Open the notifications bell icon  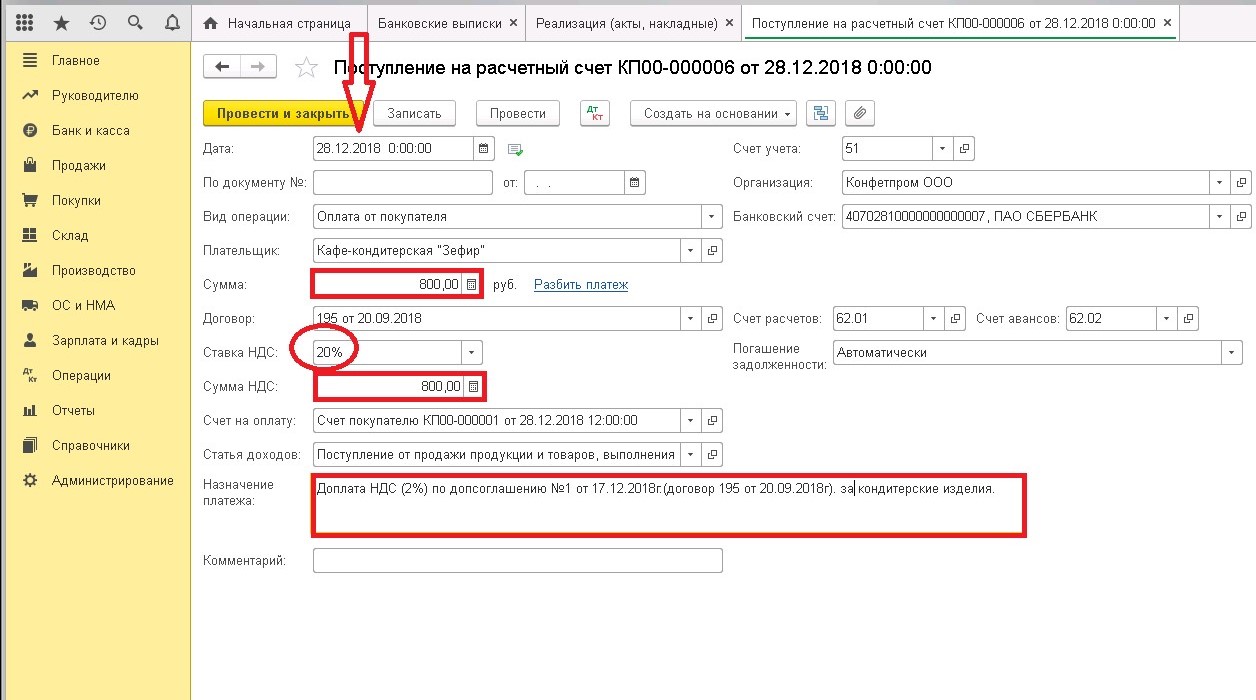[172, 22]
